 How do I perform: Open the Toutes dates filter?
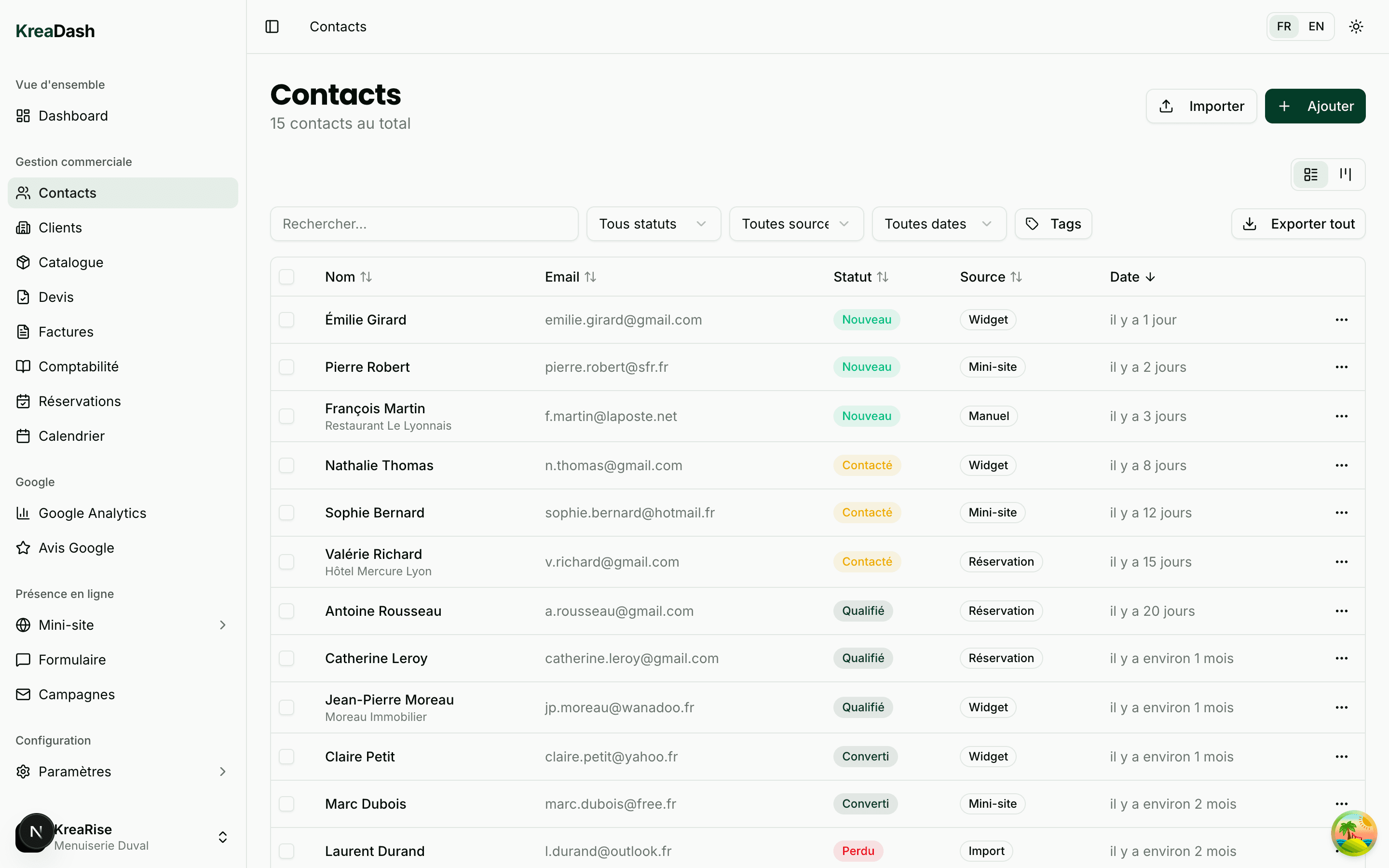(939, 223)
